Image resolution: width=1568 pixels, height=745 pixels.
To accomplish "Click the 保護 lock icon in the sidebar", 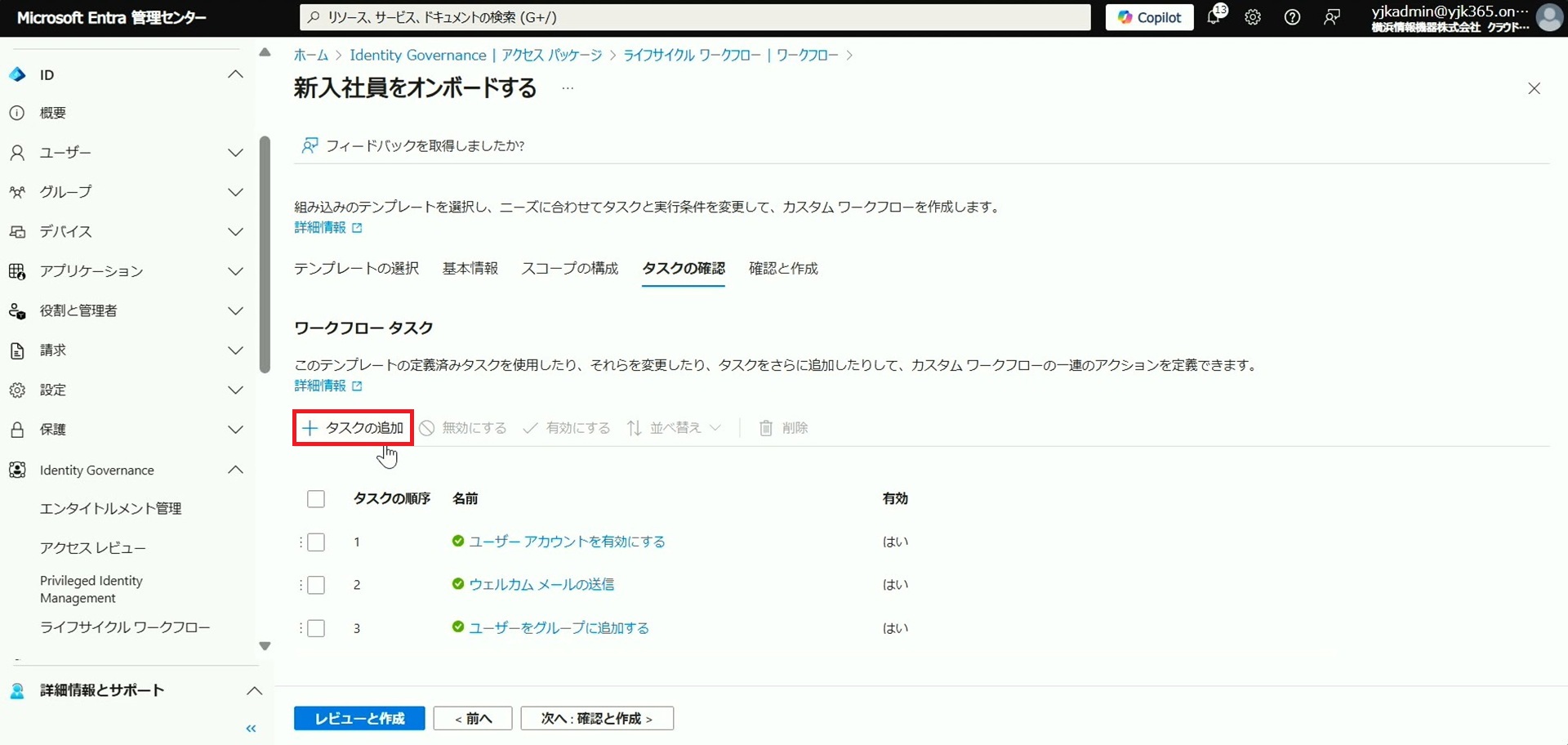I will point(17,430).
